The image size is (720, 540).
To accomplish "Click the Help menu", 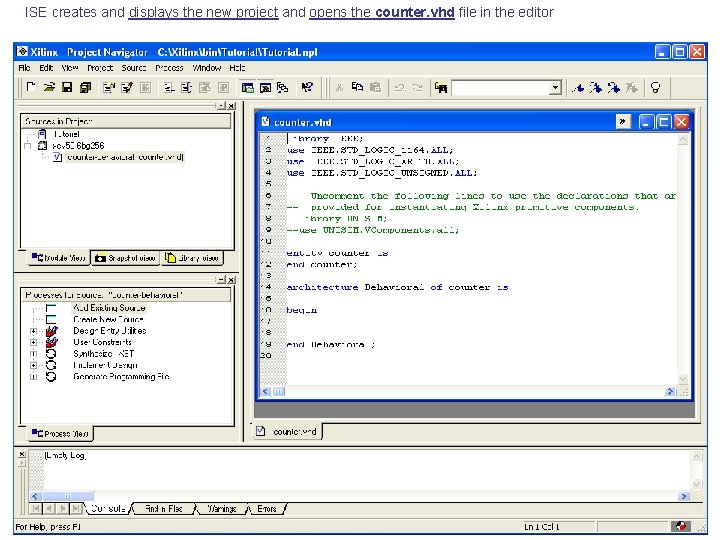I will coord(237,68).
